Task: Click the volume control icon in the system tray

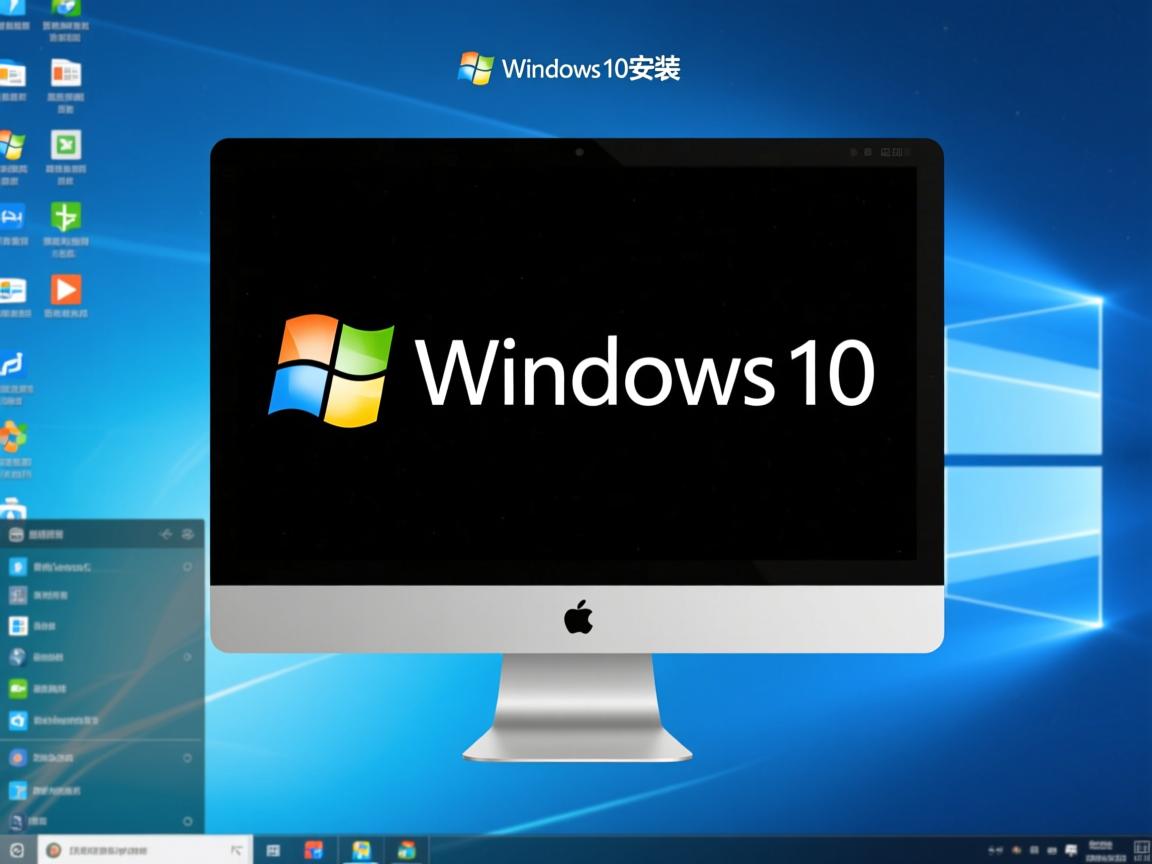Action: point(1052,850)
